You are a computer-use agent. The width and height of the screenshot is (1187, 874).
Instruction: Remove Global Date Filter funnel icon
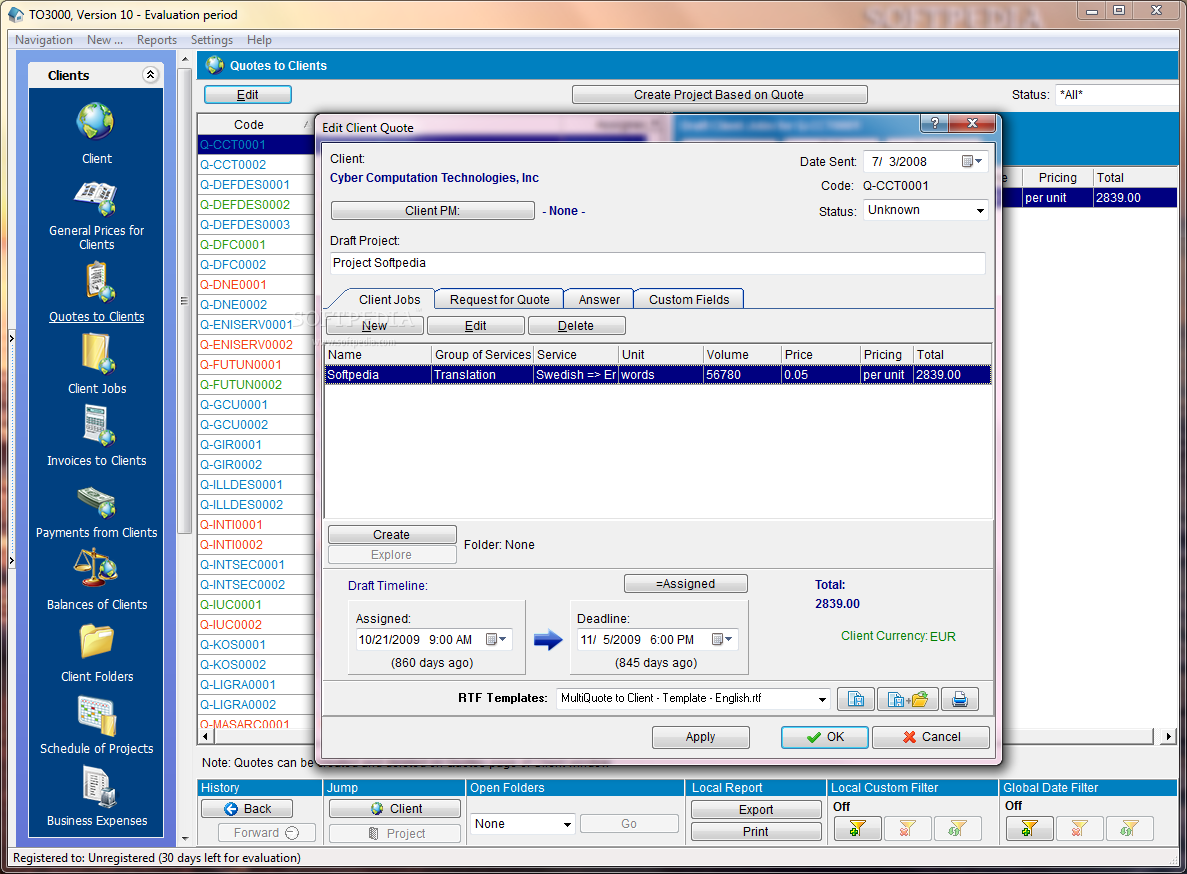tap(1079, 829)
